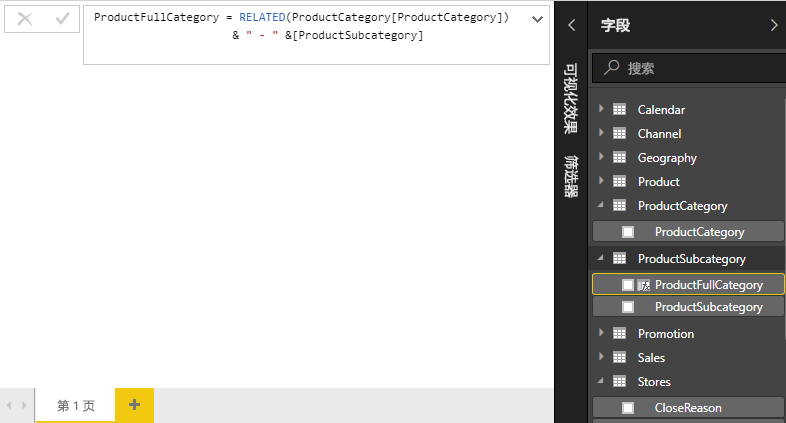Open the 筛选器 pane
This screenshot has height=423, width=786.
coord(571,175)
